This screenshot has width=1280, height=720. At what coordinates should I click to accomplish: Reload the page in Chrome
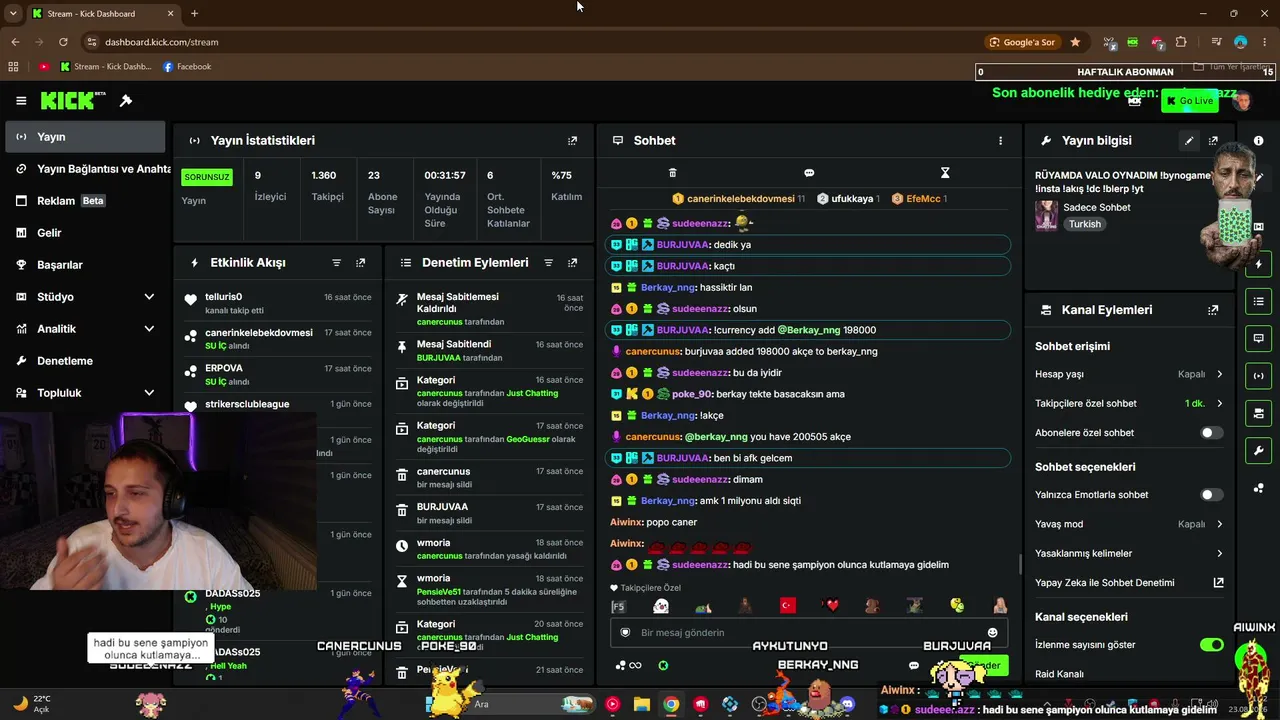tap(63, 42)
